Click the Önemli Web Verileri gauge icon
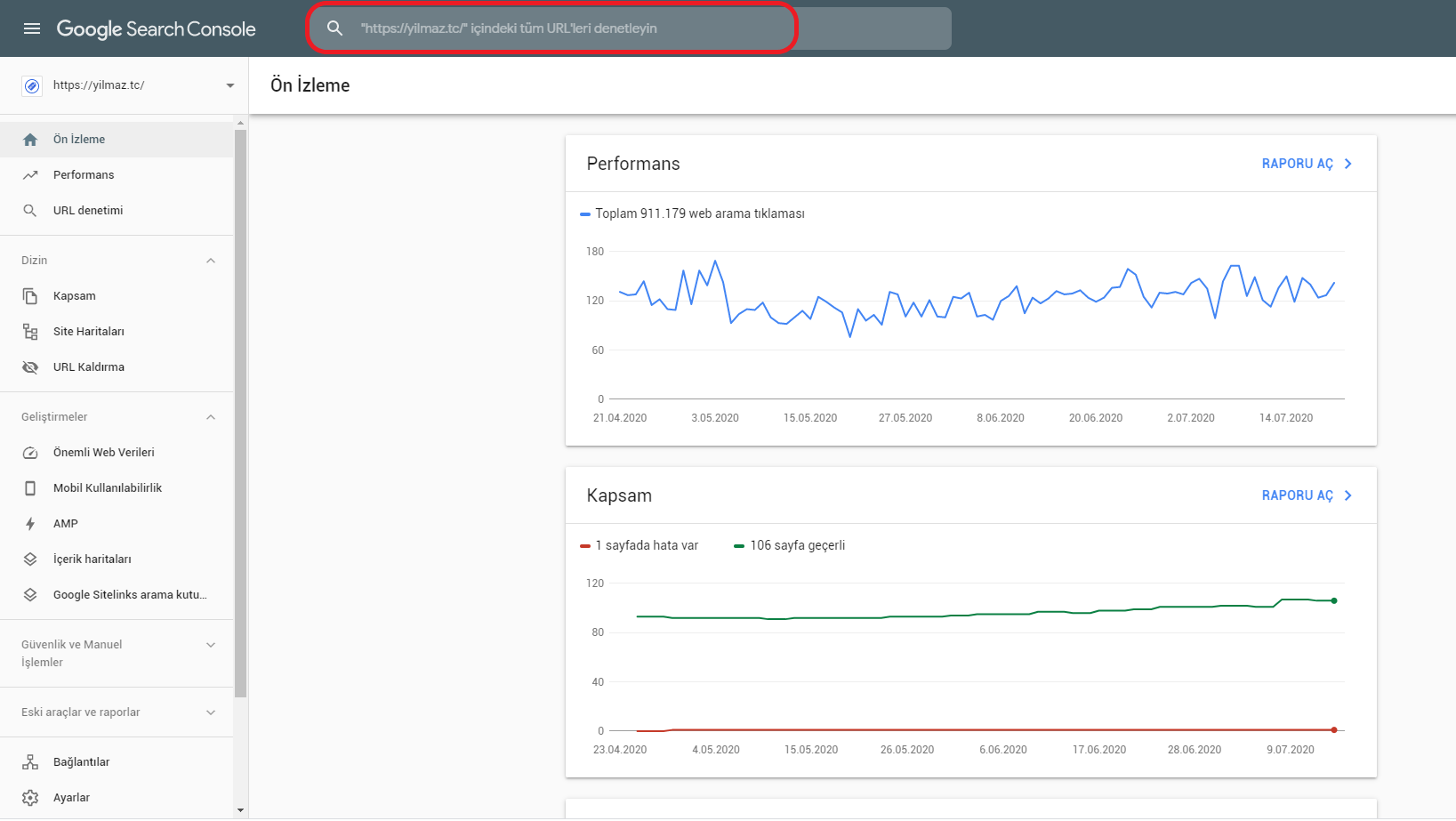1456x821 pixels. pyautogui.click(x=30, y=453)
